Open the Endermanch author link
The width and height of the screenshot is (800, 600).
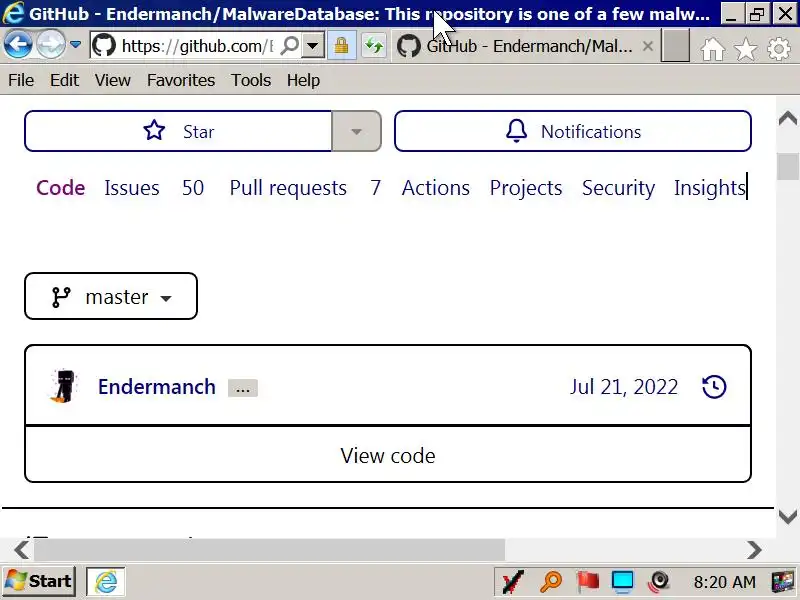[157, 387]
